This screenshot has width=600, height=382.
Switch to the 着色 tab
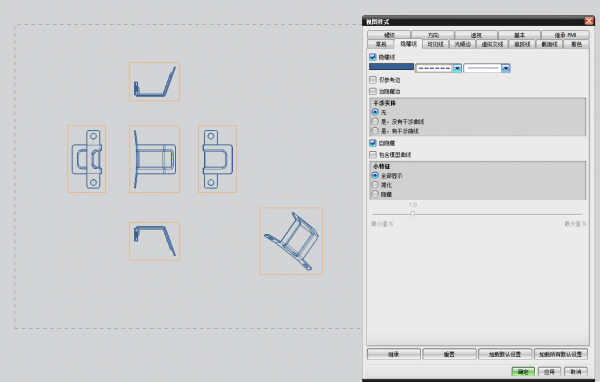(576, 44)
